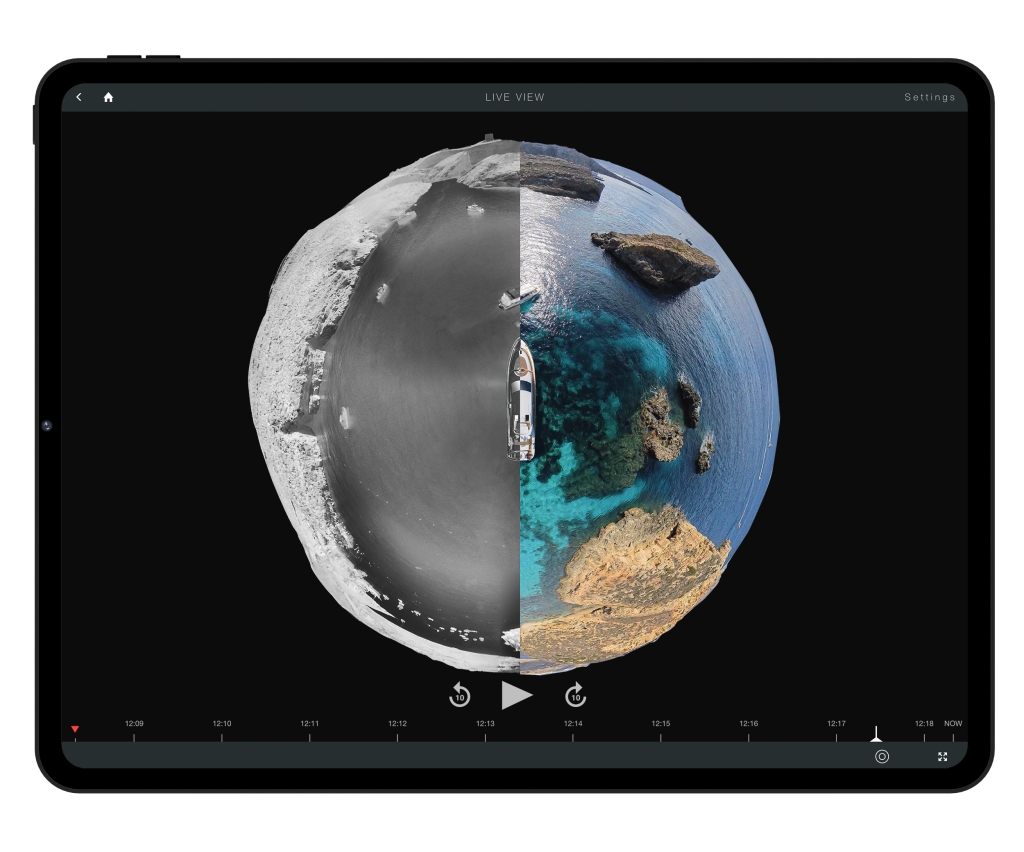Click the red triangle timeline start marker
Image resolution: width=1024 pixels, height=852 pixels.
(75, 730)
